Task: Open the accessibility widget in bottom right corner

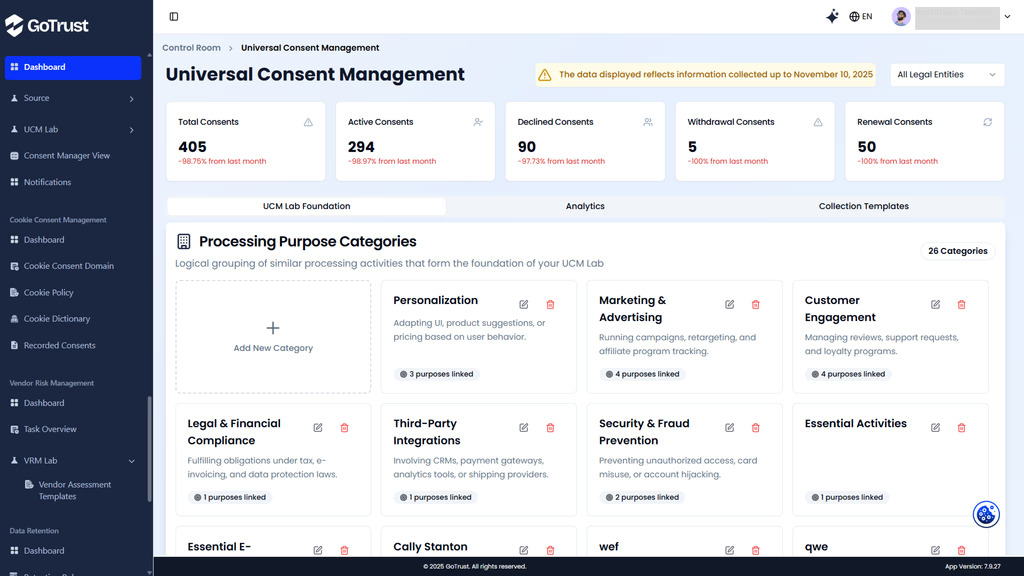Action: [986, 513]
